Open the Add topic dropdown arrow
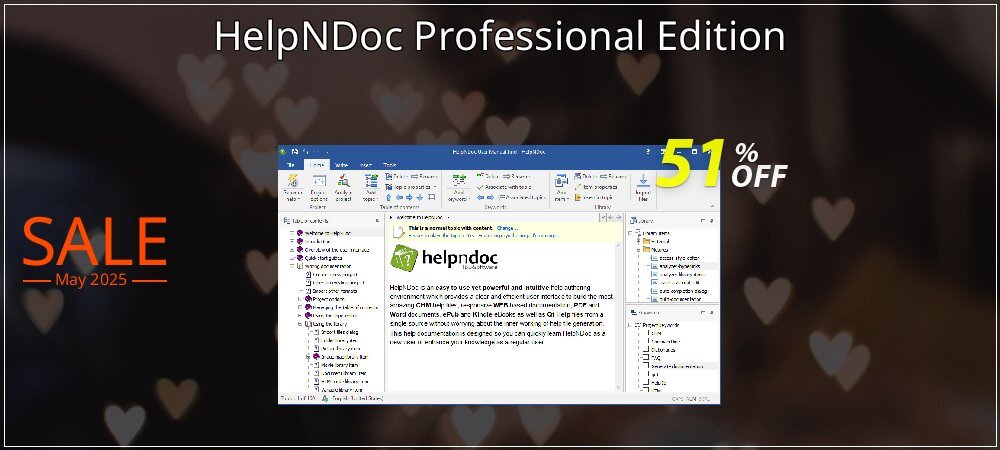 pyautogui.click(x=377, y=200)
